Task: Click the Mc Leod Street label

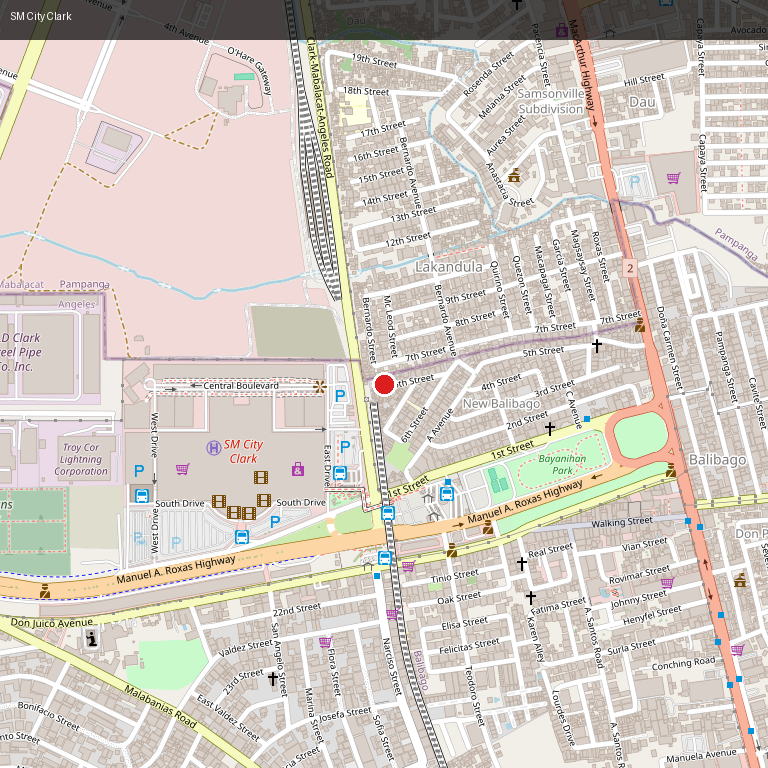Action: click(x=390, y=325)
